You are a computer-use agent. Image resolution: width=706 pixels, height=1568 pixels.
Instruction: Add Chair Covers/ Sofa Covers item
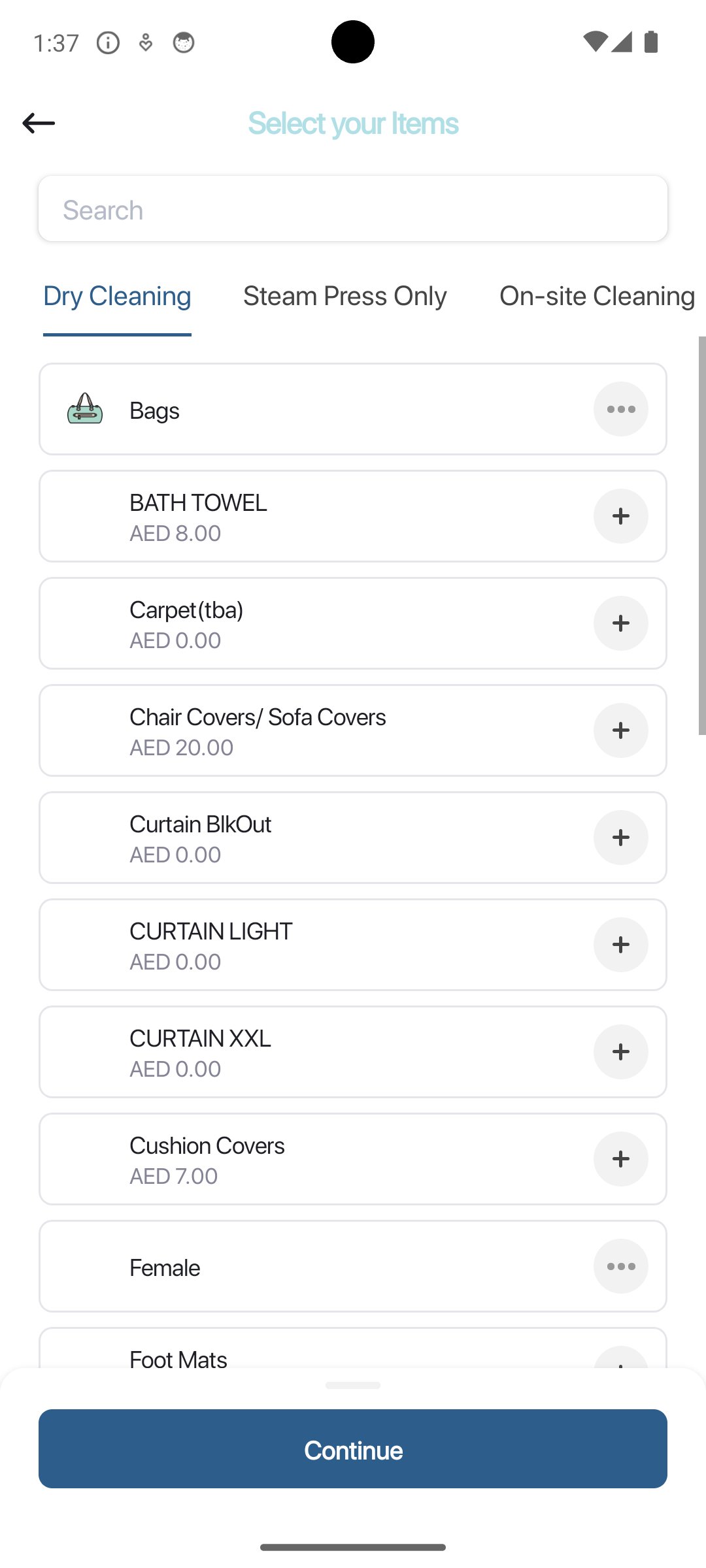[620, 730]
